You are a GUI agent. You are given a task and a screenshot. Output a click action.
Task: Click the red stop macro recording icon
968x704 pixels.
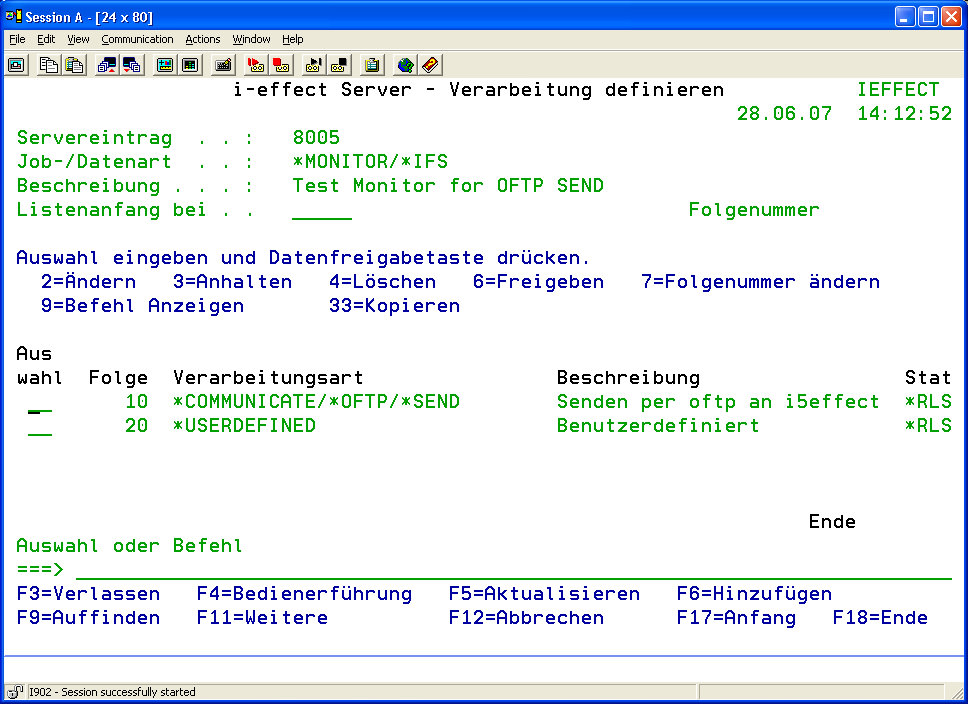click(x=281, y=65)
